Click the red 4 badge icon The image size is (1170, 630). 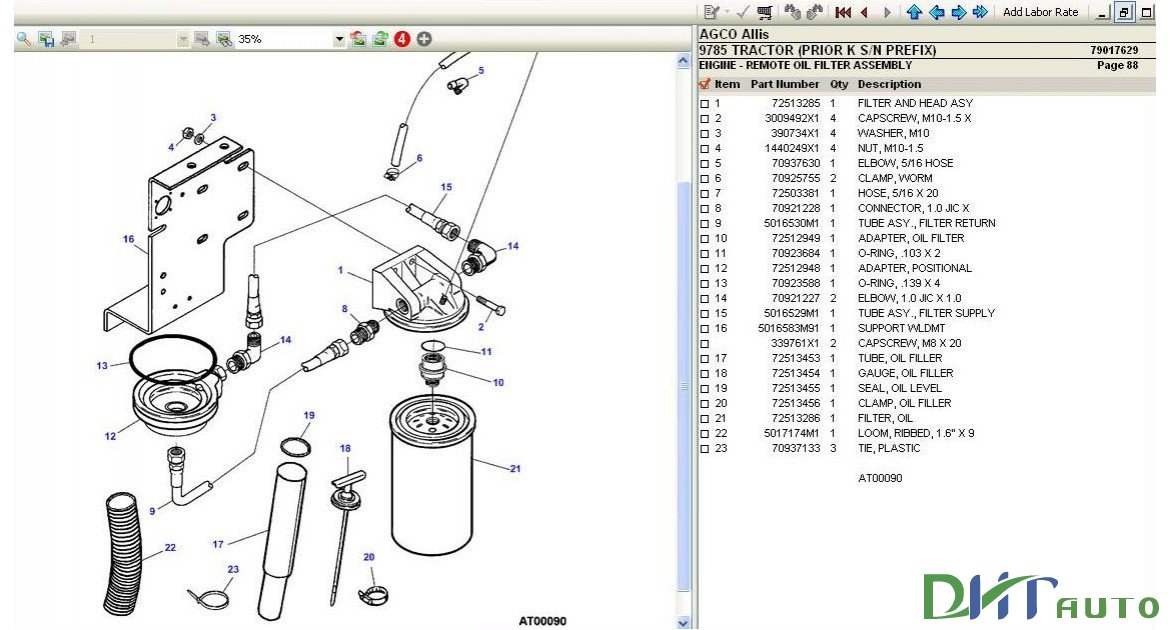click(400, 40)
